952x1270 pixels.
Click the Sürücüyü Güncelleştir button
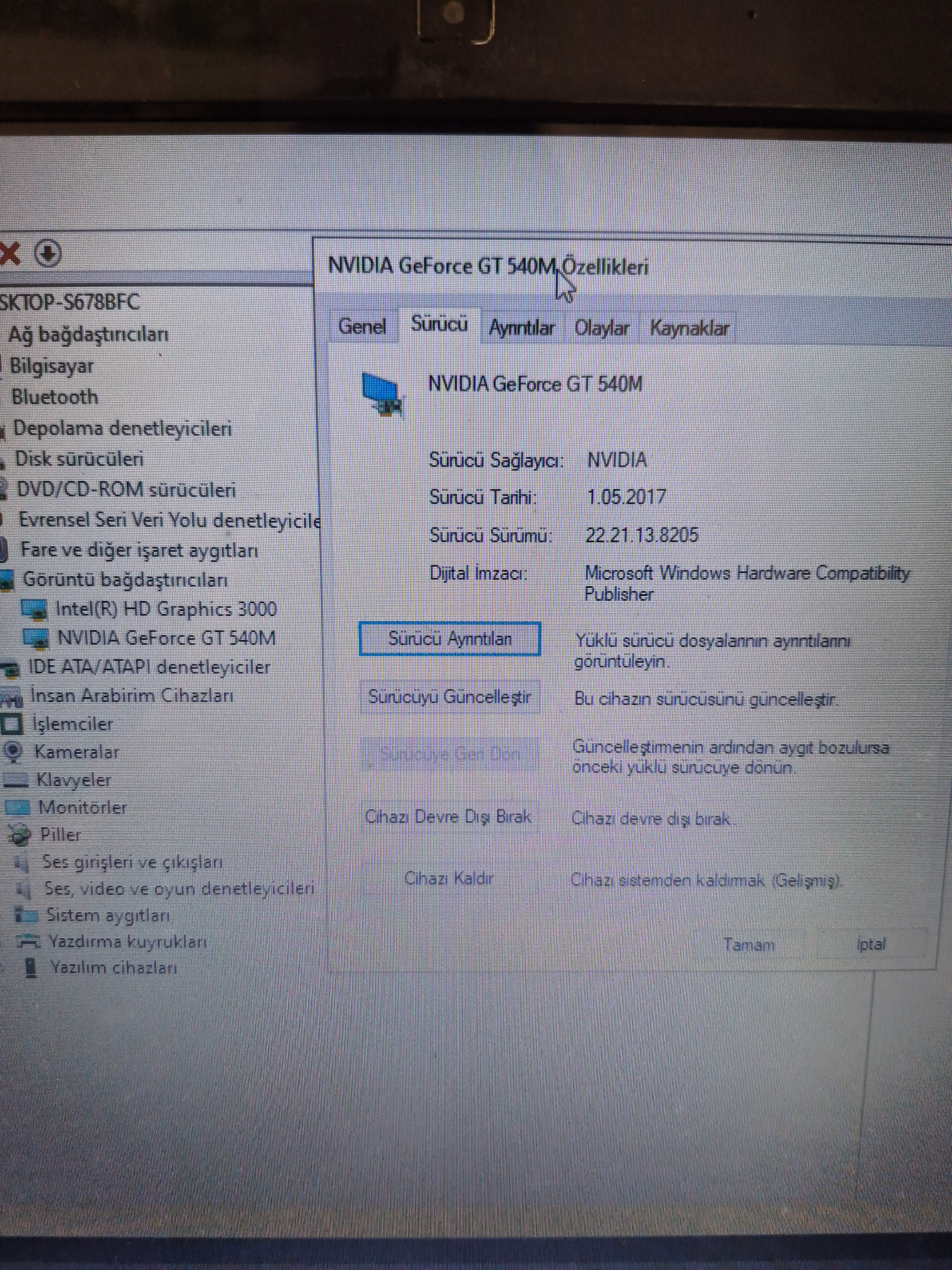(x=450, y=697)
